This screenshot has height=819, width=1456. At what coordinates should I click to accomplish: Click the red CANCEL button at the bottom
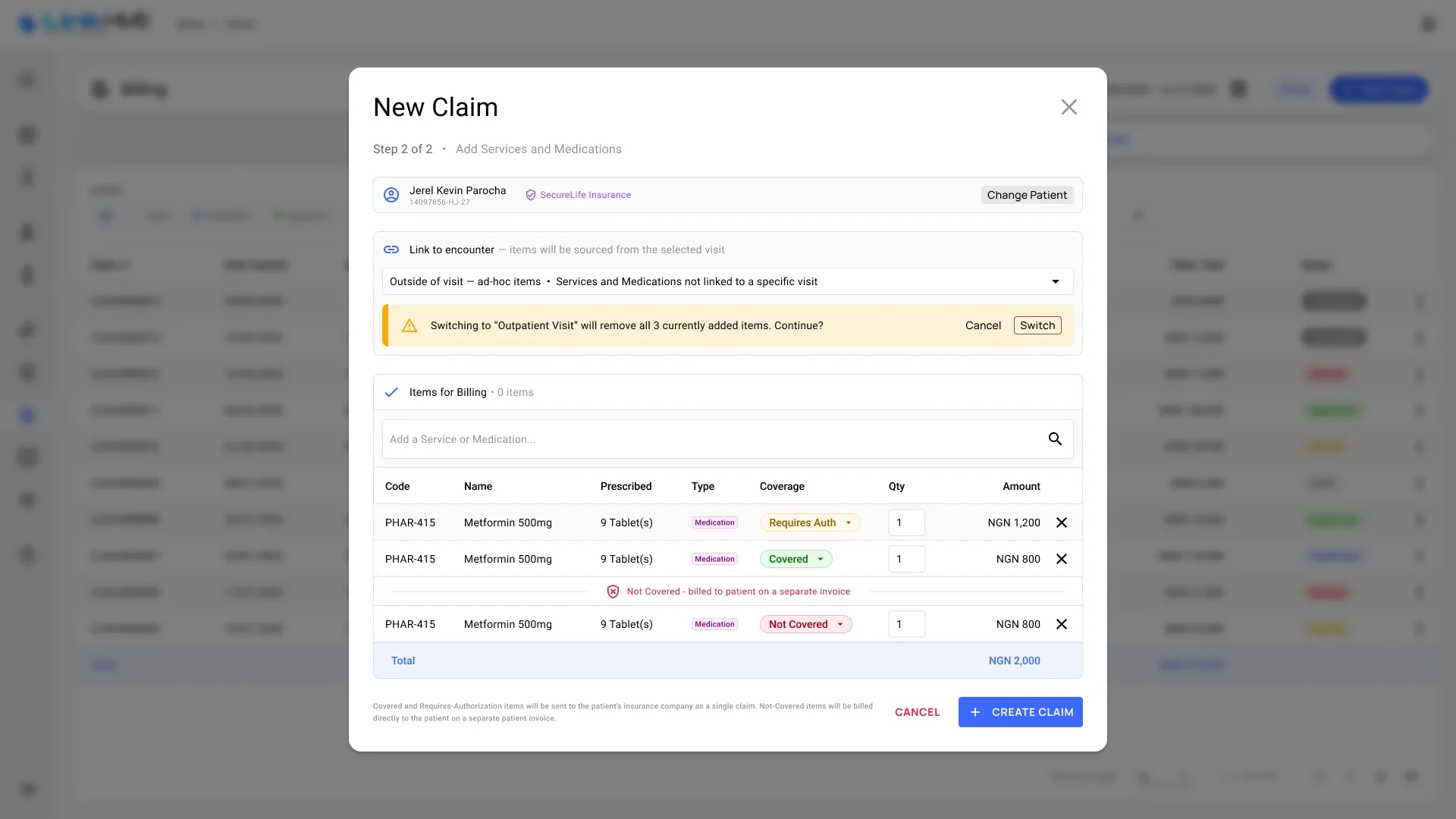(x=917, y=712)
